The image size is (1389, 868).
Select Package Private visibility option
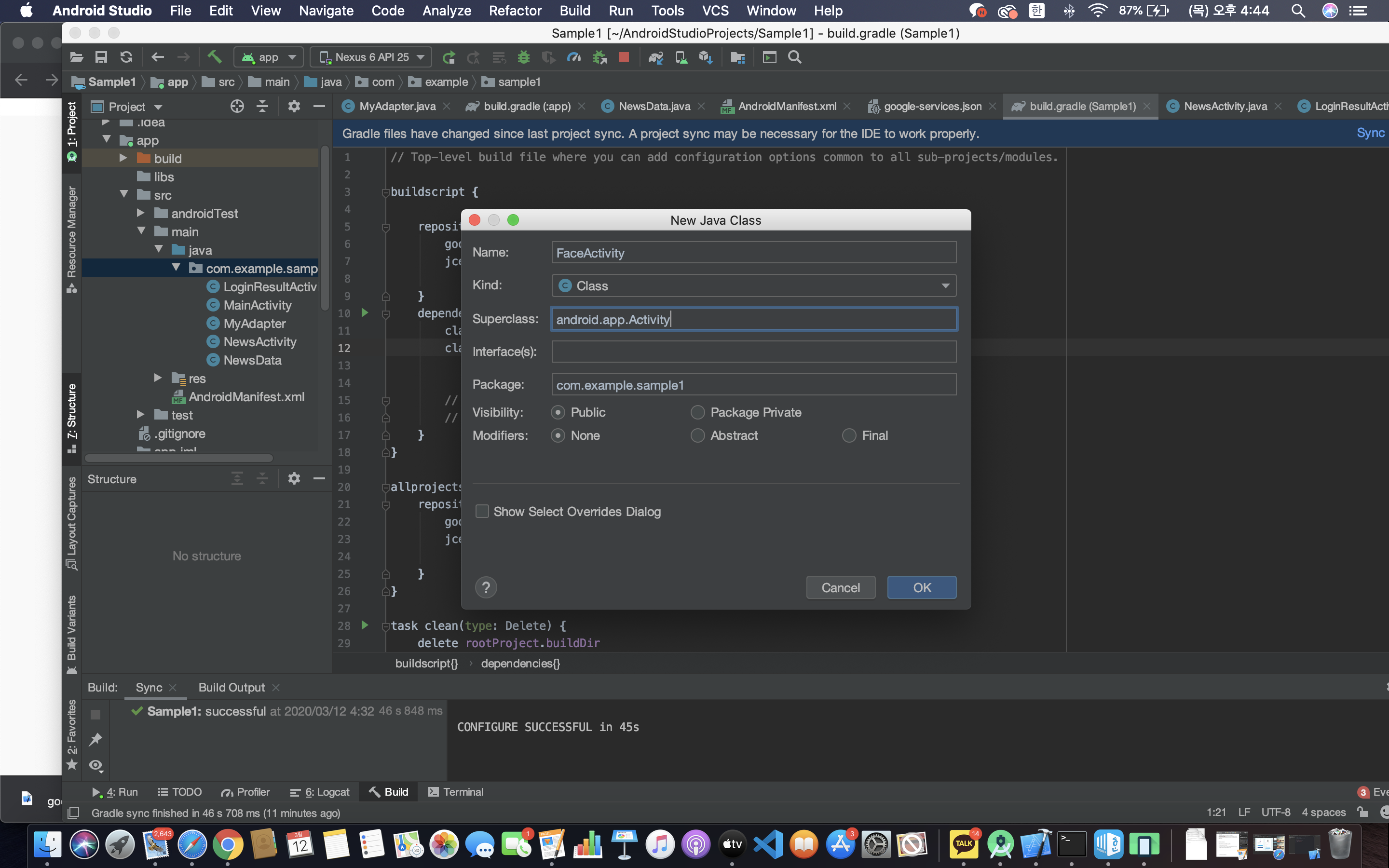(697, 412)
